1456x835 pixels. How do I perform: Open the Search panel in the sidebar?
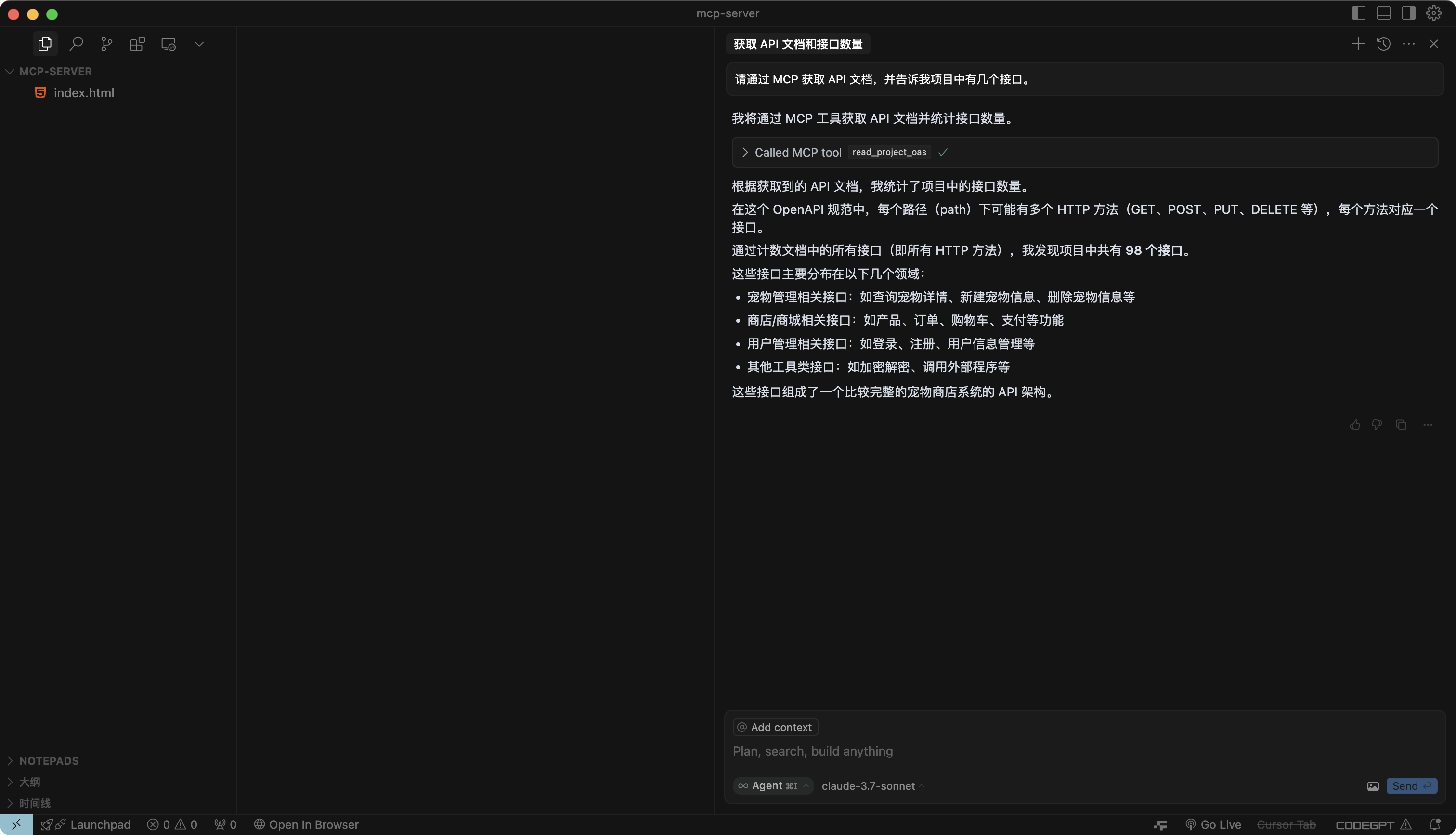[x=76, y=44]
